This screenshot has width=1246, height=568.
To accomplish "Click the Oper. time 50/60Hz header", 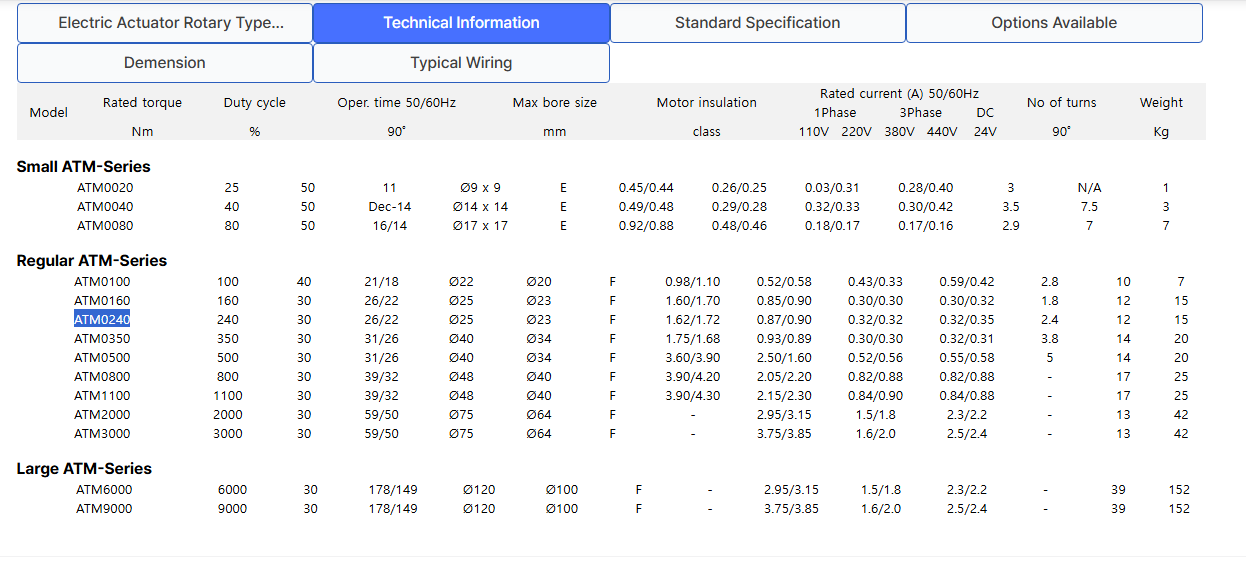I will (397, 103).
